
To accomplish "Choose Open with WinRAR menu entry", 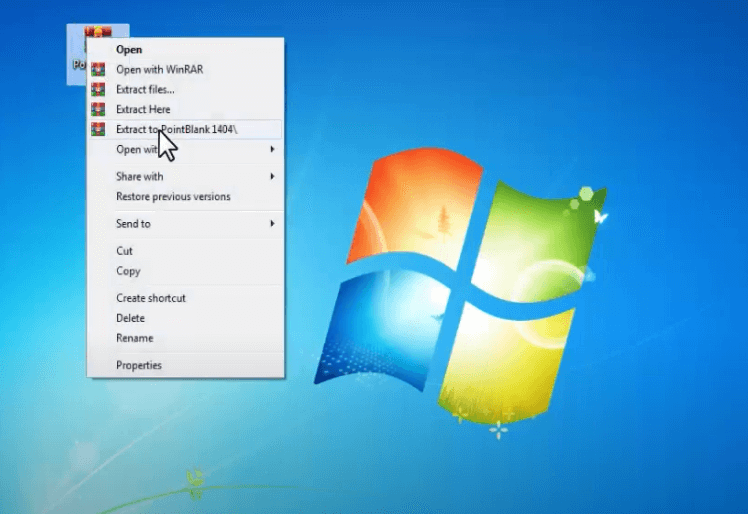I will coord(186,70).
